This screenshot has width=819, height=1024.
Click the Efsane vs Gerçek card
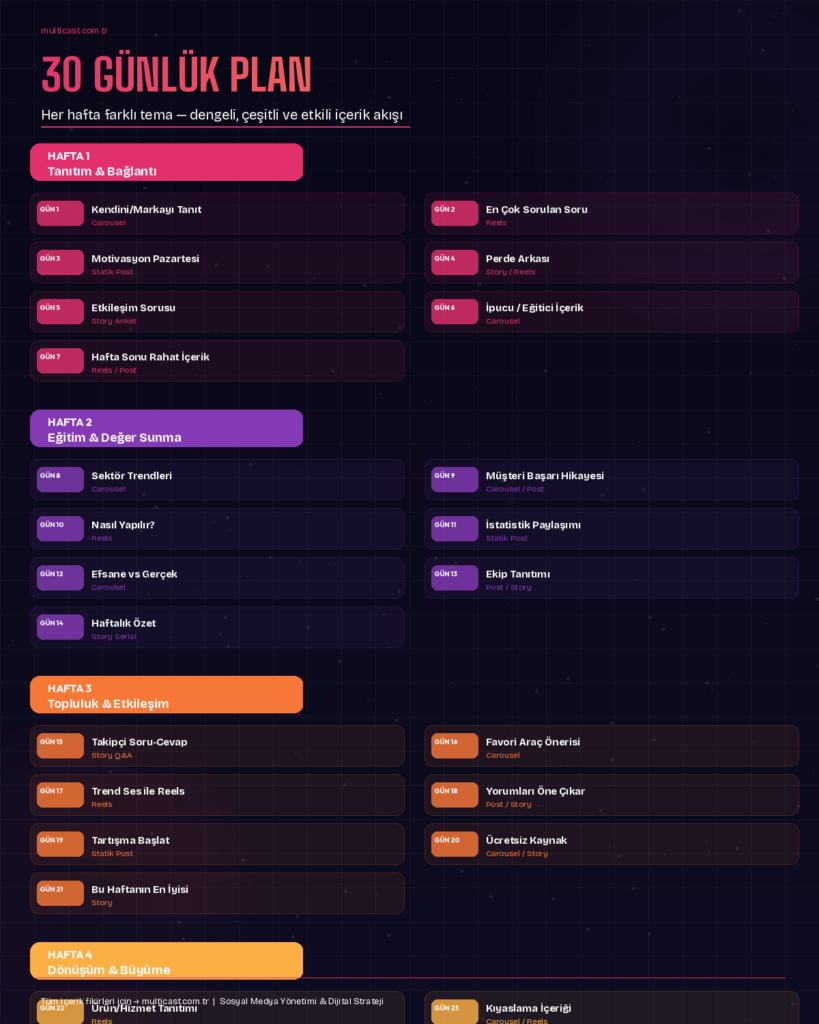217,578
